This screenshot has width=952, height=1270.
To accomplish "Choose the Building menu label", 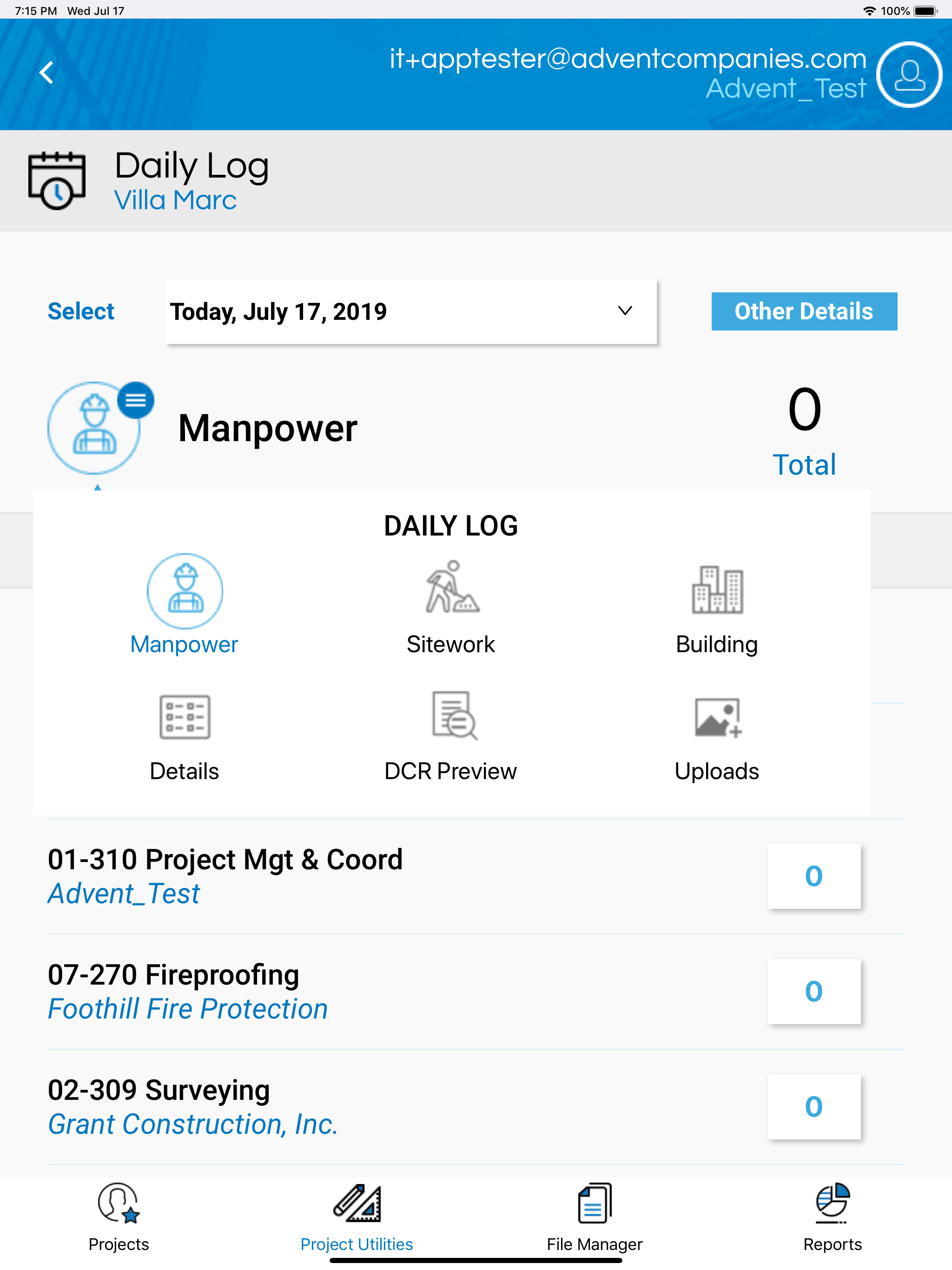I will tap(717, 644).
